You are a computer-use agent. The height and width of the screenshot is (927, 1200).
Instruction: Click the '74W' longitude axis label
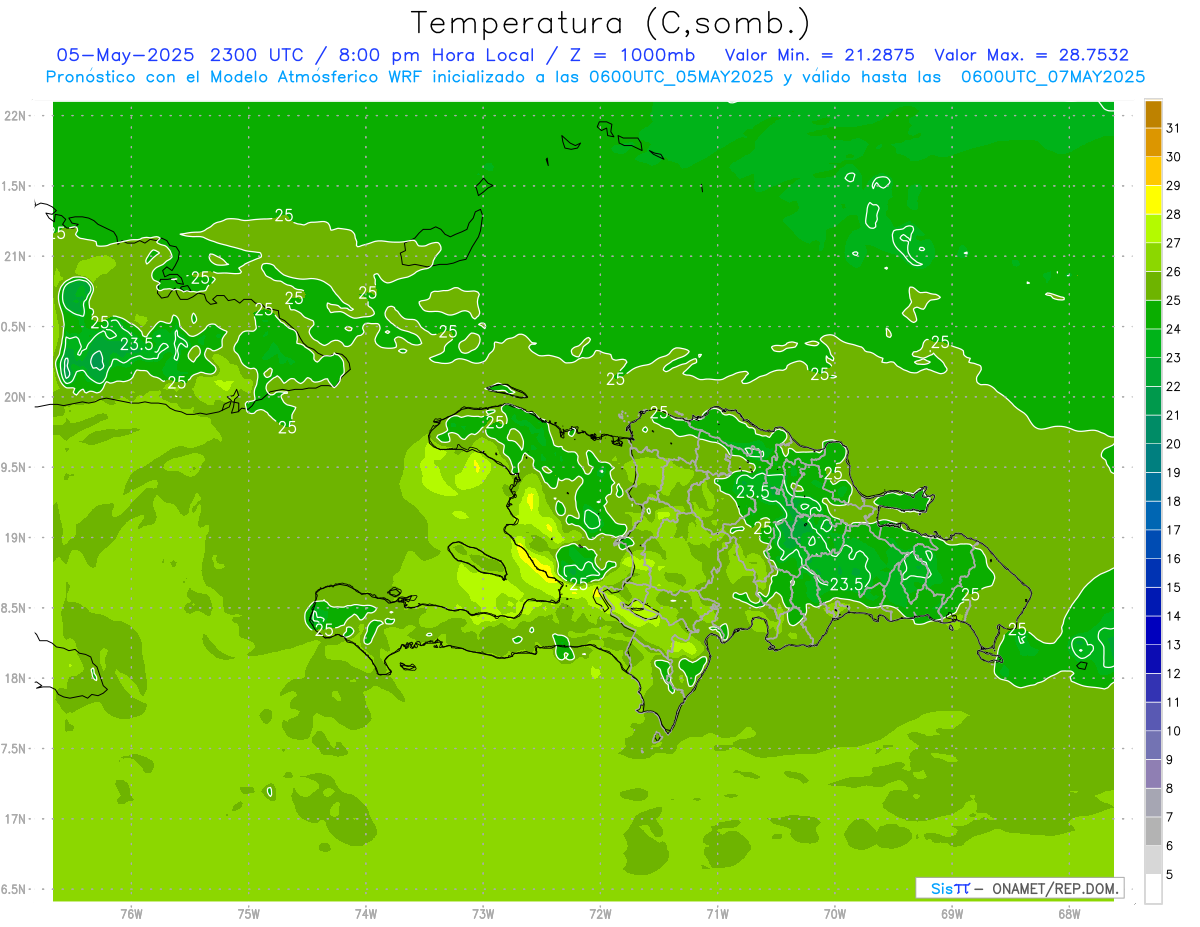pyautogui.click(x=366, y=915)
